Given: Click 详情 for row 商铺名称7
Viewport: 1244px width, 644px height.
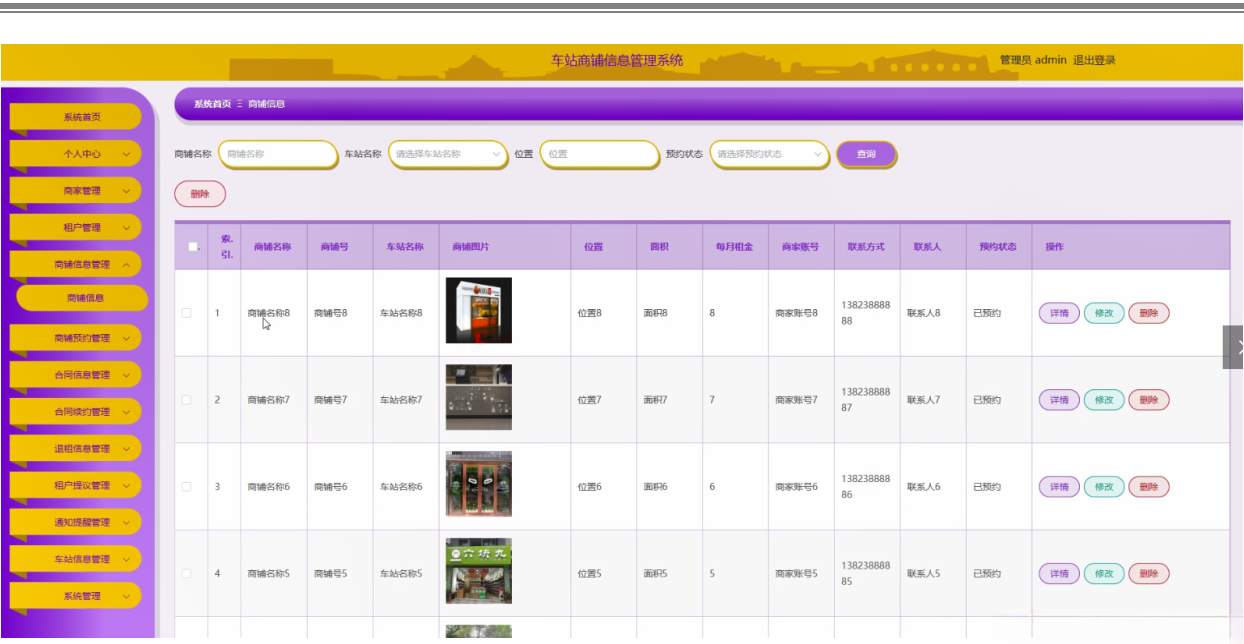Looking at the screenshot, I should [x=1059, y=400].
